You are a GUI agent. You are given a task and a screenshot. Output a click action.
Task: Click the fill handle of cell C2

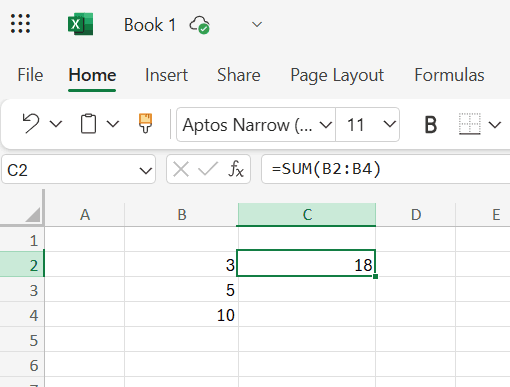coord(375,276)
